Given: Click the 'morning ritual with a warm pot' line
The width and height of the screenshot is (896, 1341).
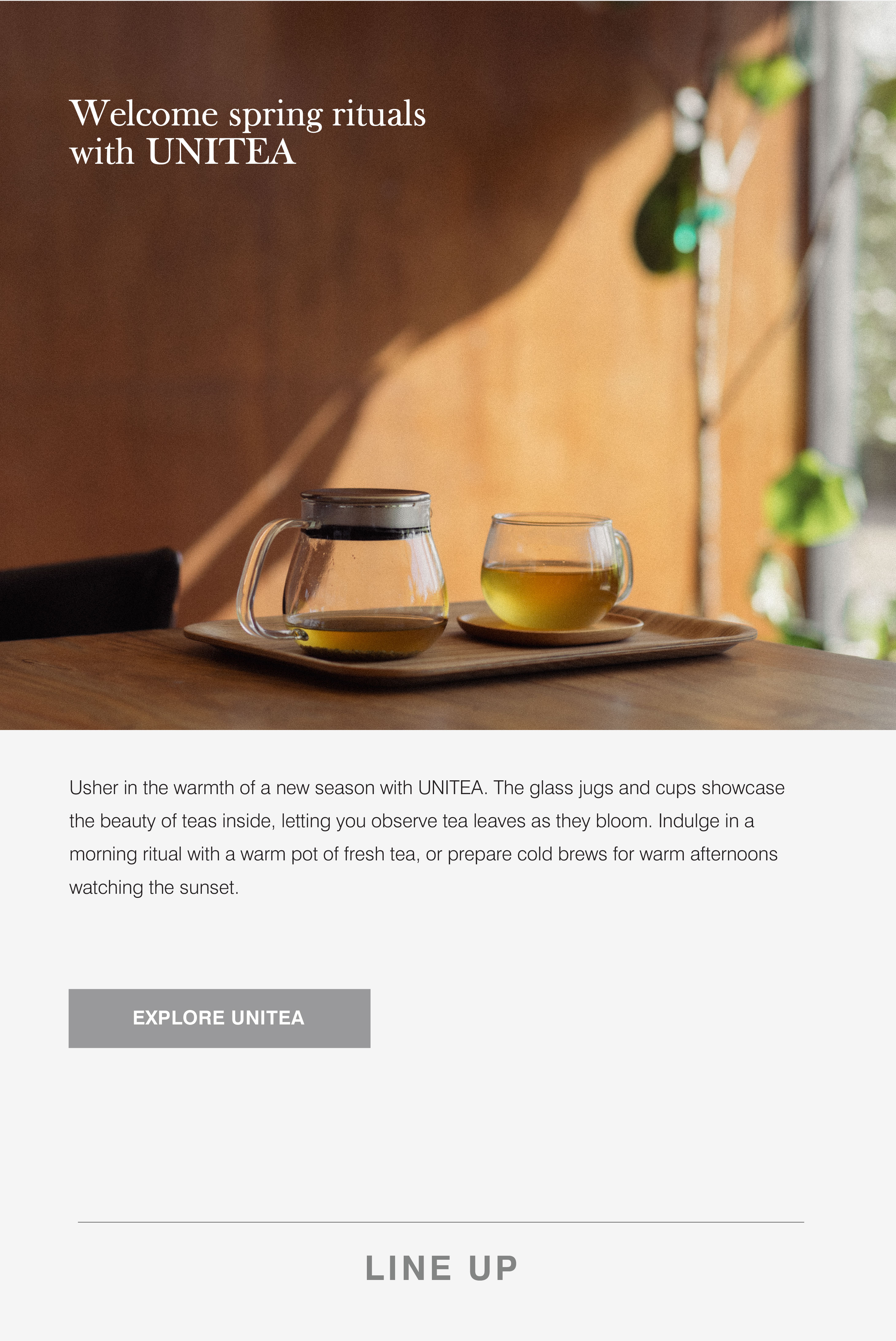Looking at the screenshot, I should (423, 854).
